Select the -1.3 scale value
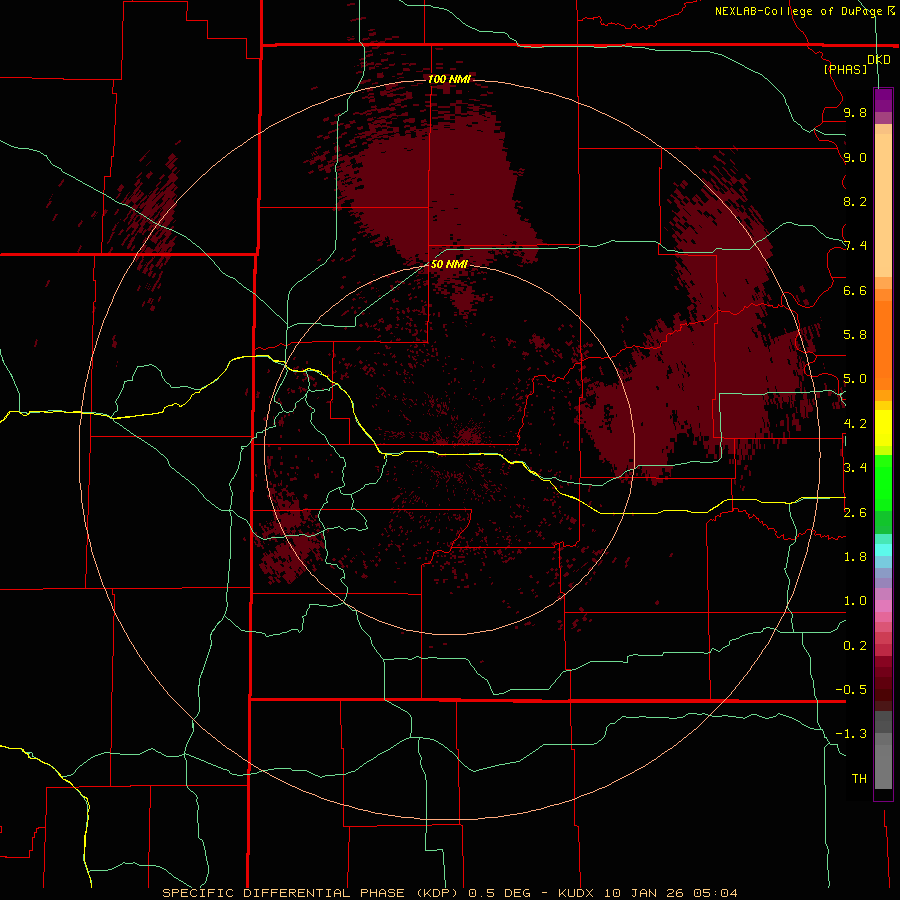This screenshot has width=900, height=900. 851,734
